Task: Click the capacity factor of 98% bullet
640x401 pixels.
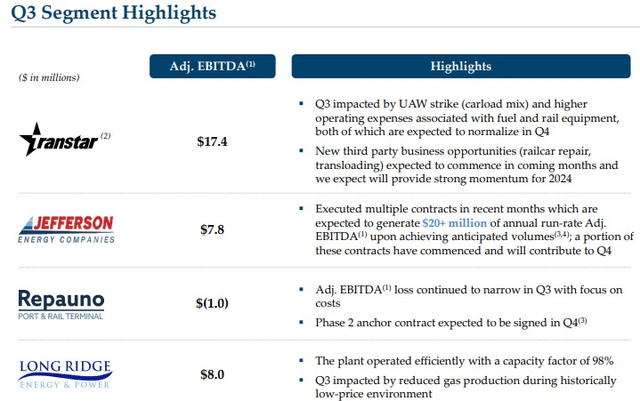Action: [464, 361]
